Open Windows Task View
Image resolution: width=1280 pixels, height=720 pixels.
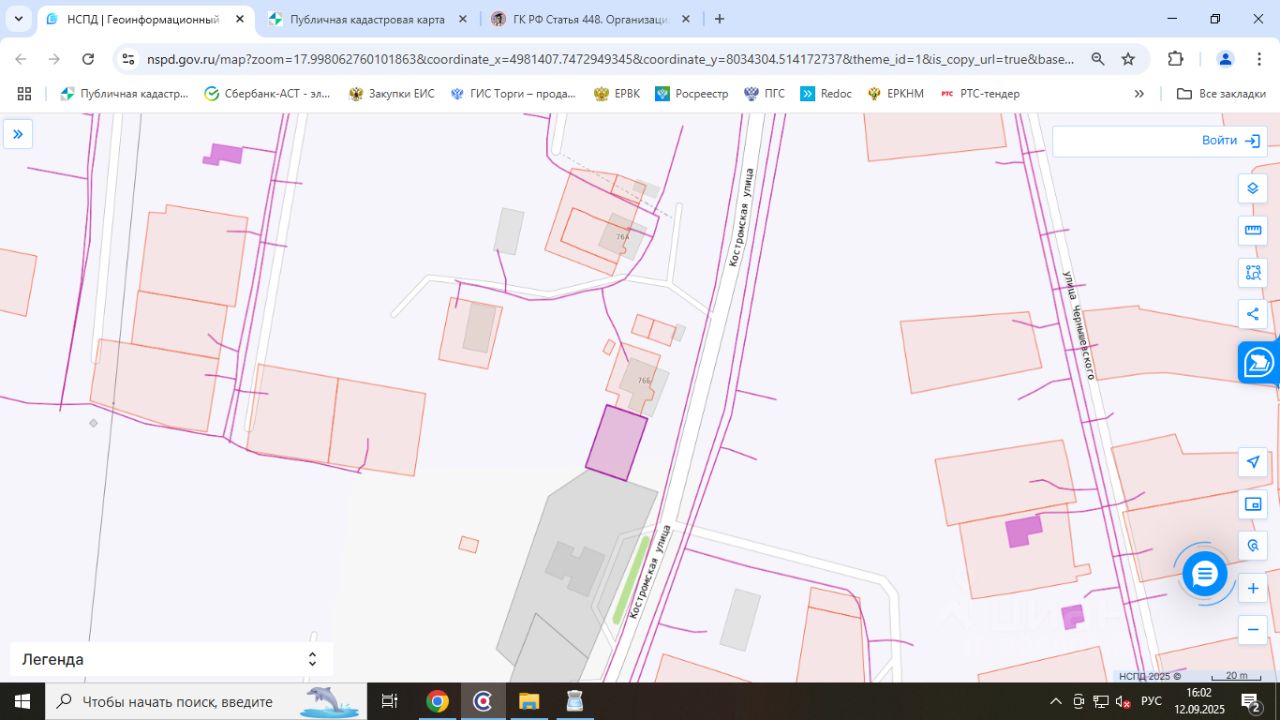pos(390,701)
